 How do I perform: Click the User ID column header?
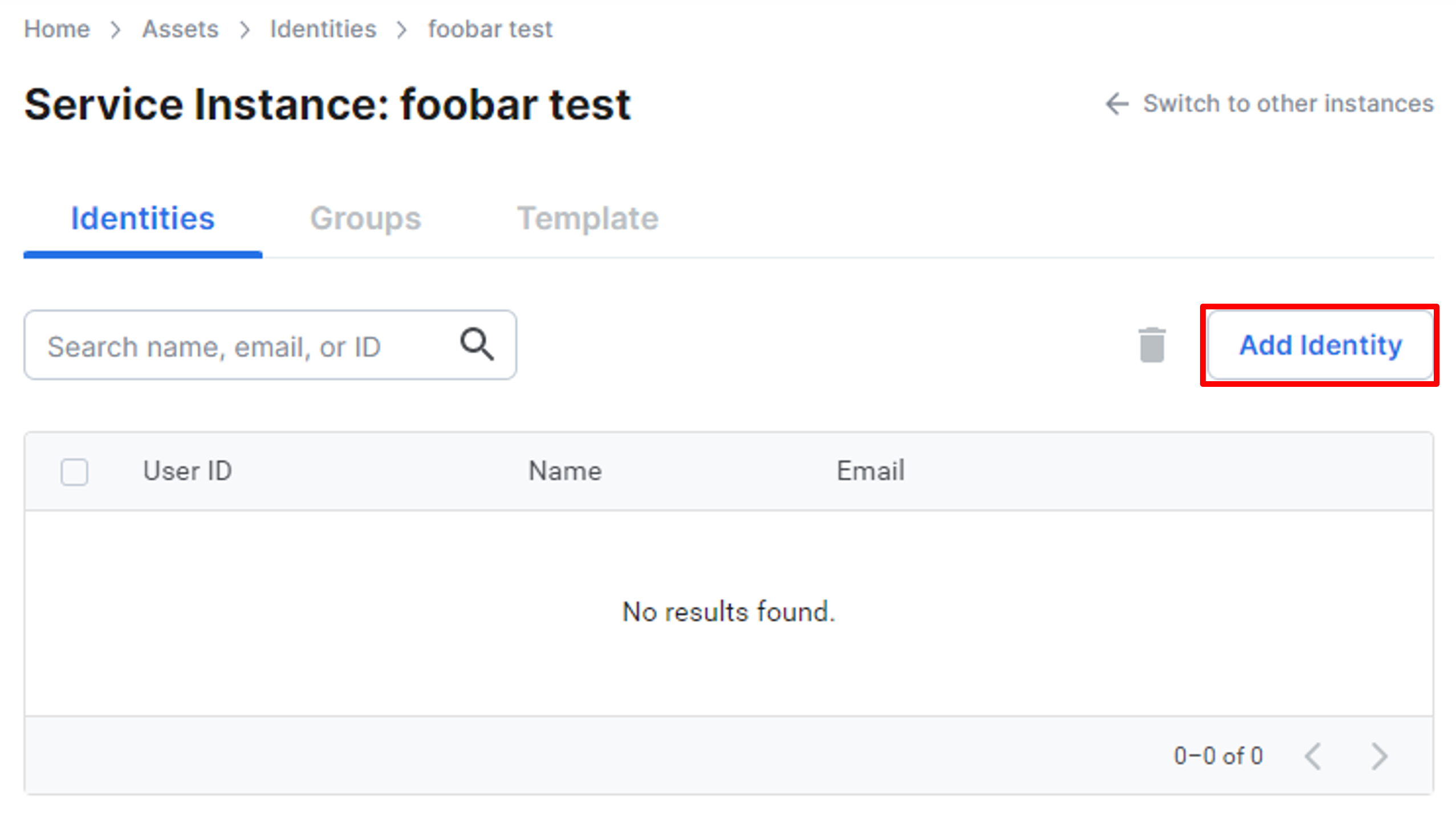coord(187,471)
